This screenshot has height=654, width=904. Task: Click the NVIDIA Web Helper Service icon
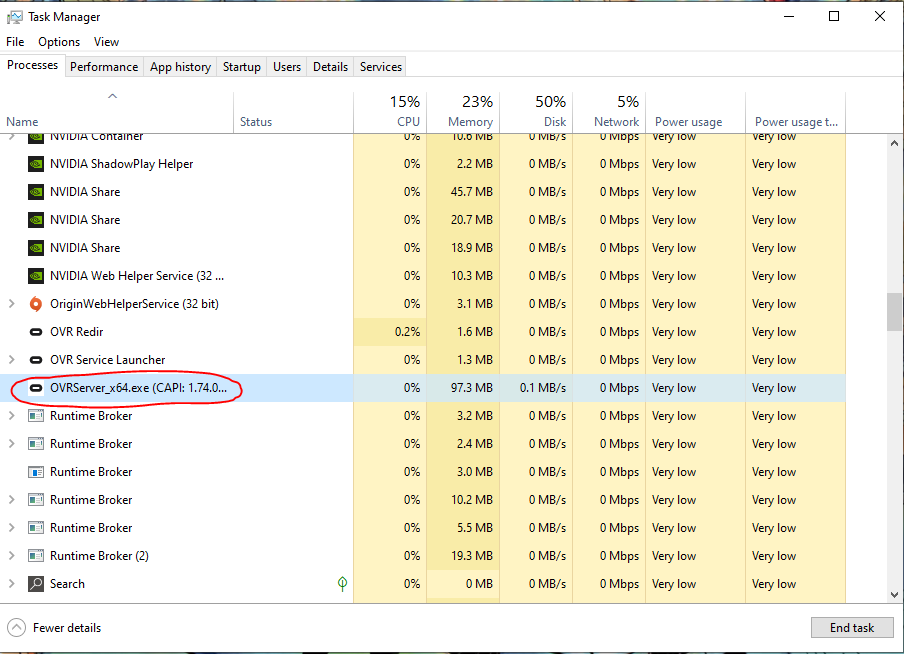(36, 276)
